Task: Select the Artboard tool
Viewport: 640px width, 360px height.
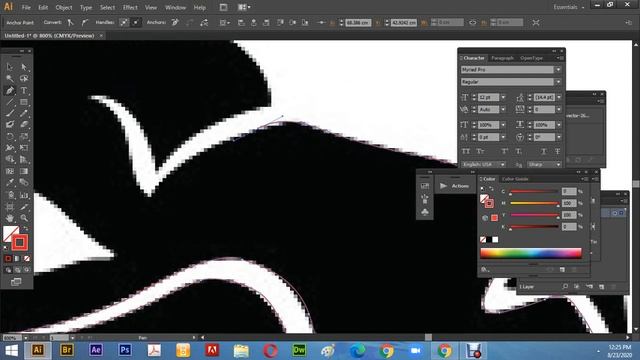Action: coord(10,207)
